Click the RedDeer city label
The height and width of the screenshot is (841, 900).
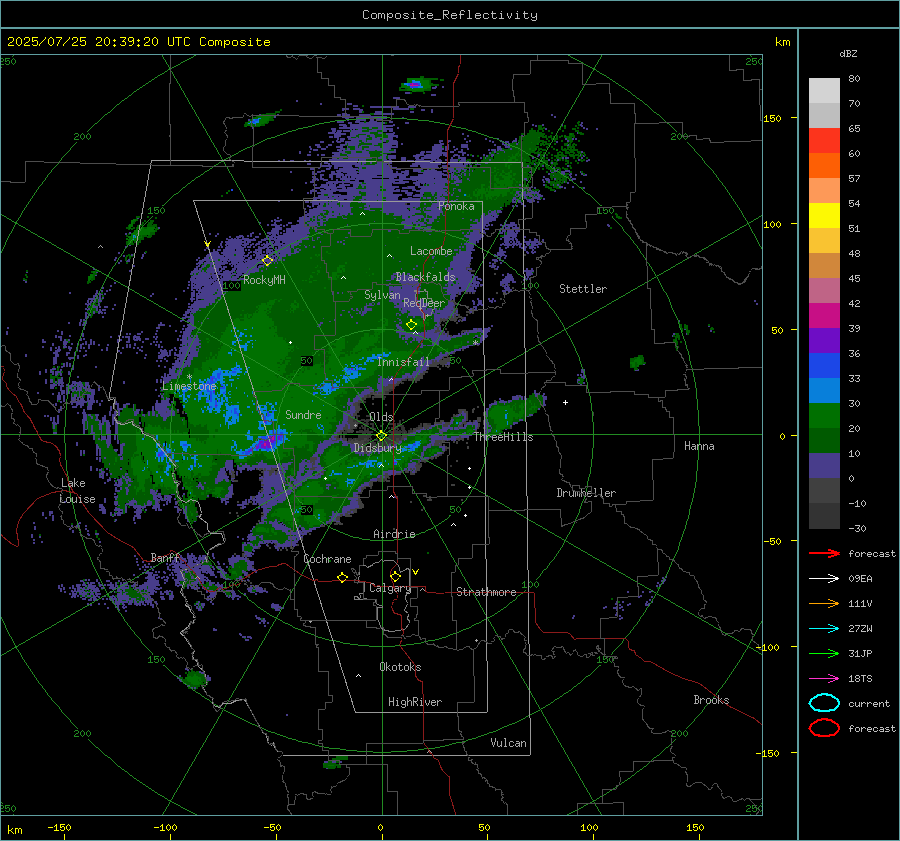[424, 303]
